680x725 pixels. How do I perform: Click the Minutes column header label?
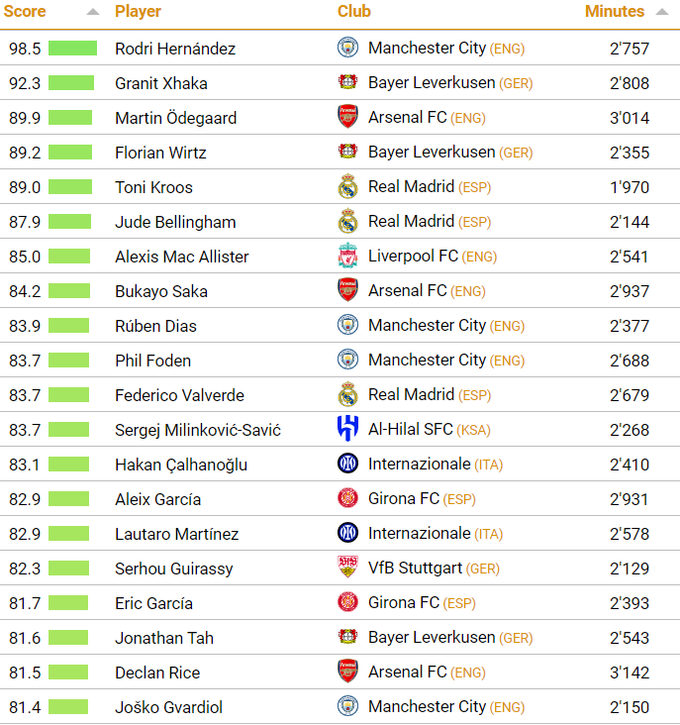614,12
